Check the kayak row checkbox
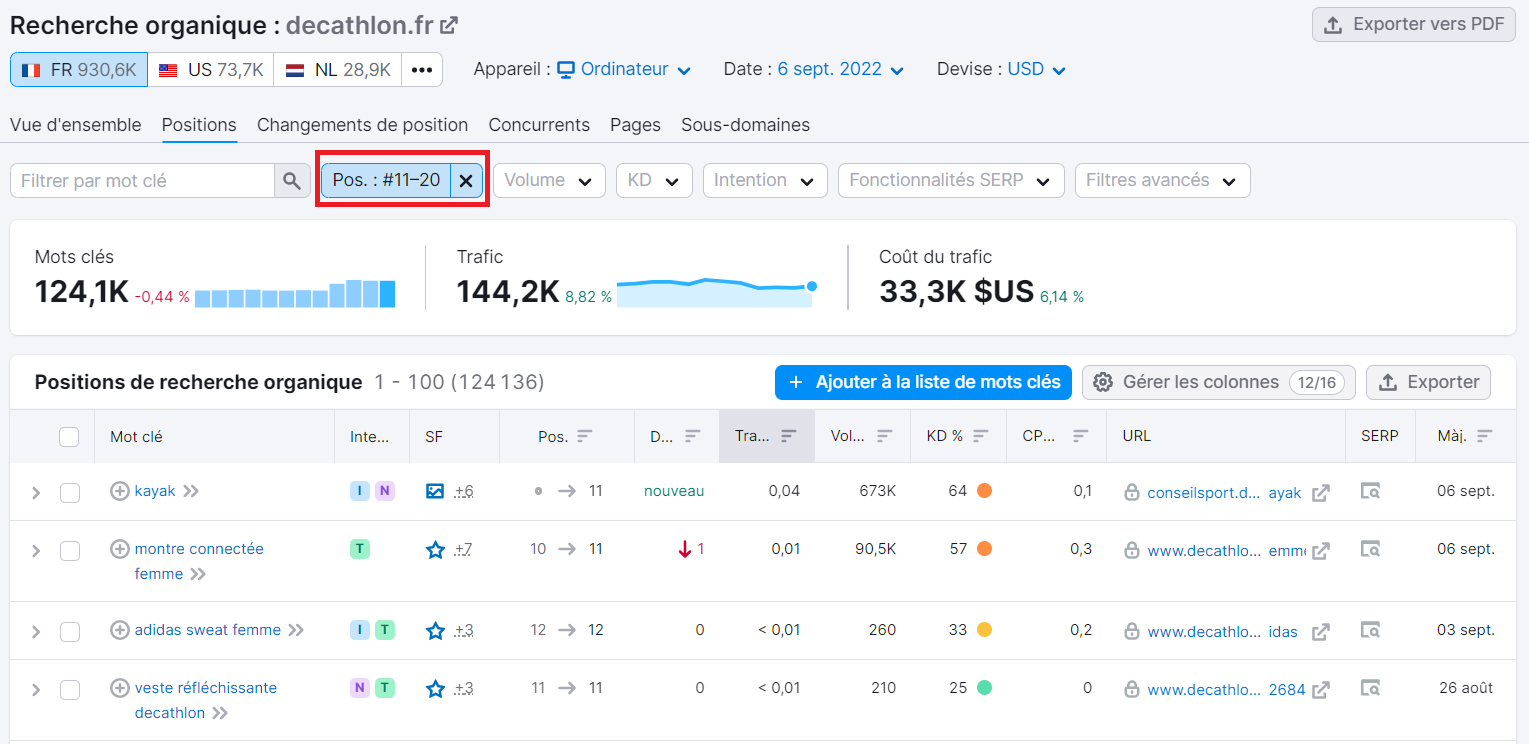This screenshot has height=744, width=1529. coord(70,492)
